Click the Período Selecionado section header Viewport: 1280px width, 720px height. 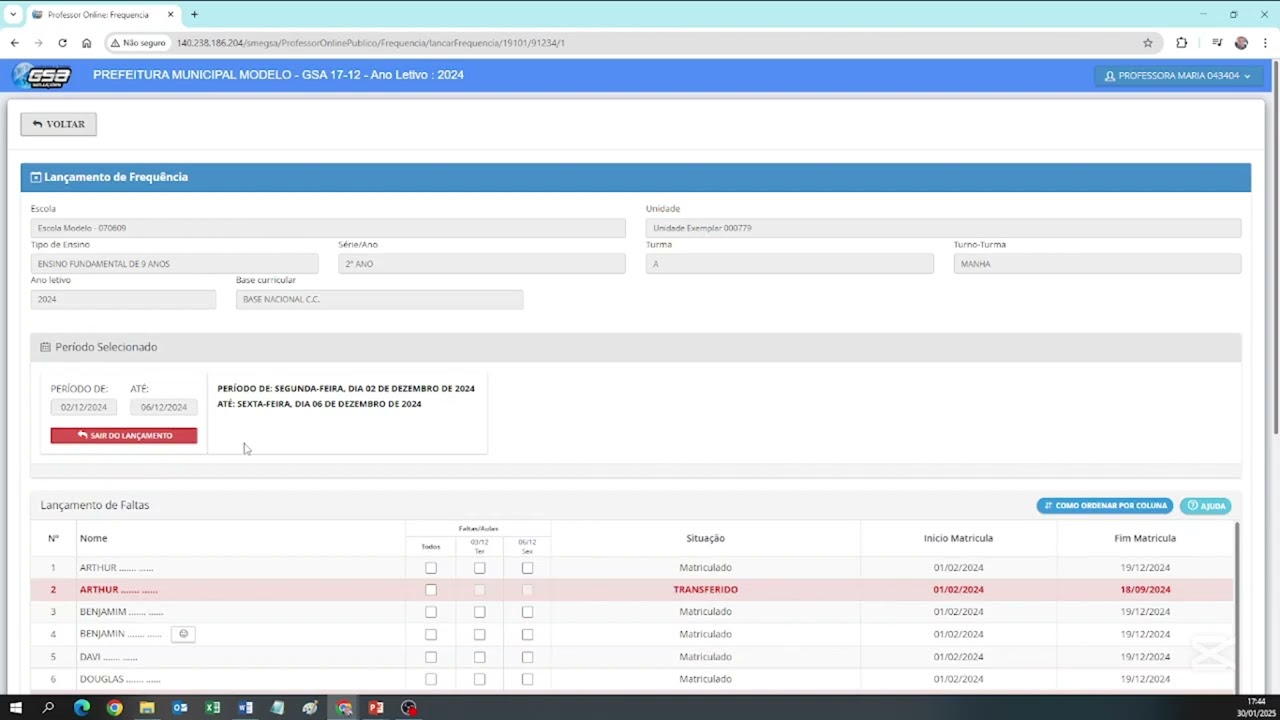click(x=635, y=347)
